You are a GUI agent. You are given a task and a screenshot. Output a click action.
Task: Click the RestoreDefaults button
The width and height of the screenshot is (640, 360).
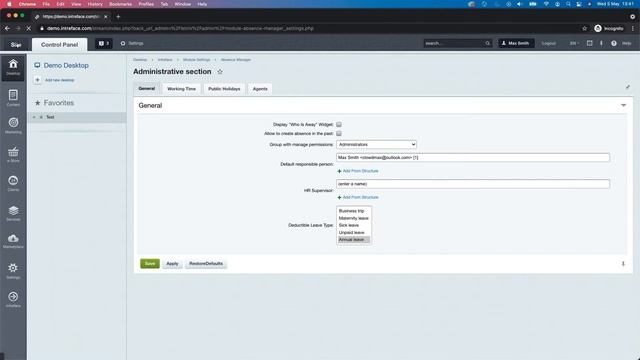[x=206, y=264]
